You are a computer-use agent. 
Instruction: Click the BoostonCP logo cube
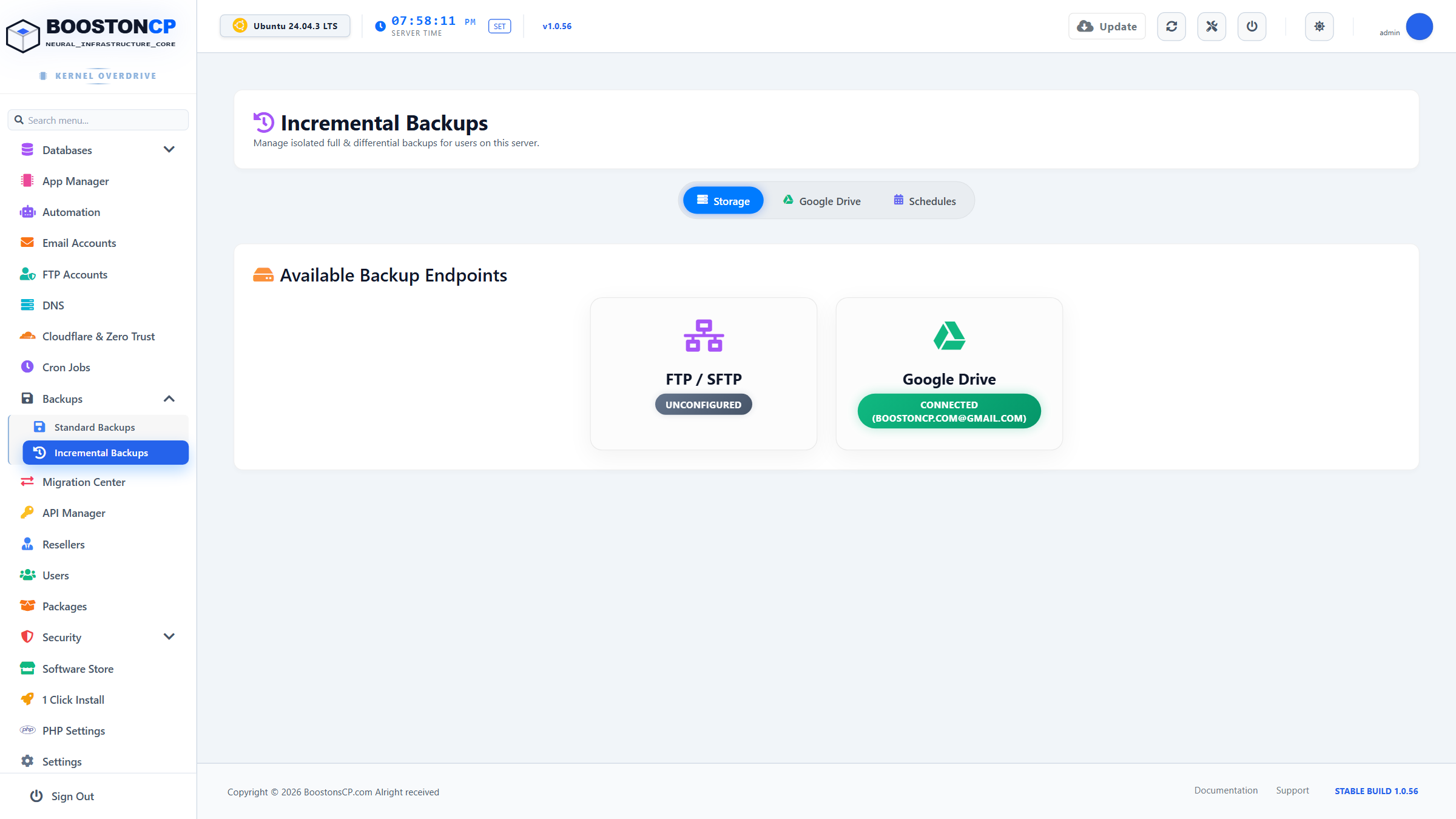click(22, 35)
